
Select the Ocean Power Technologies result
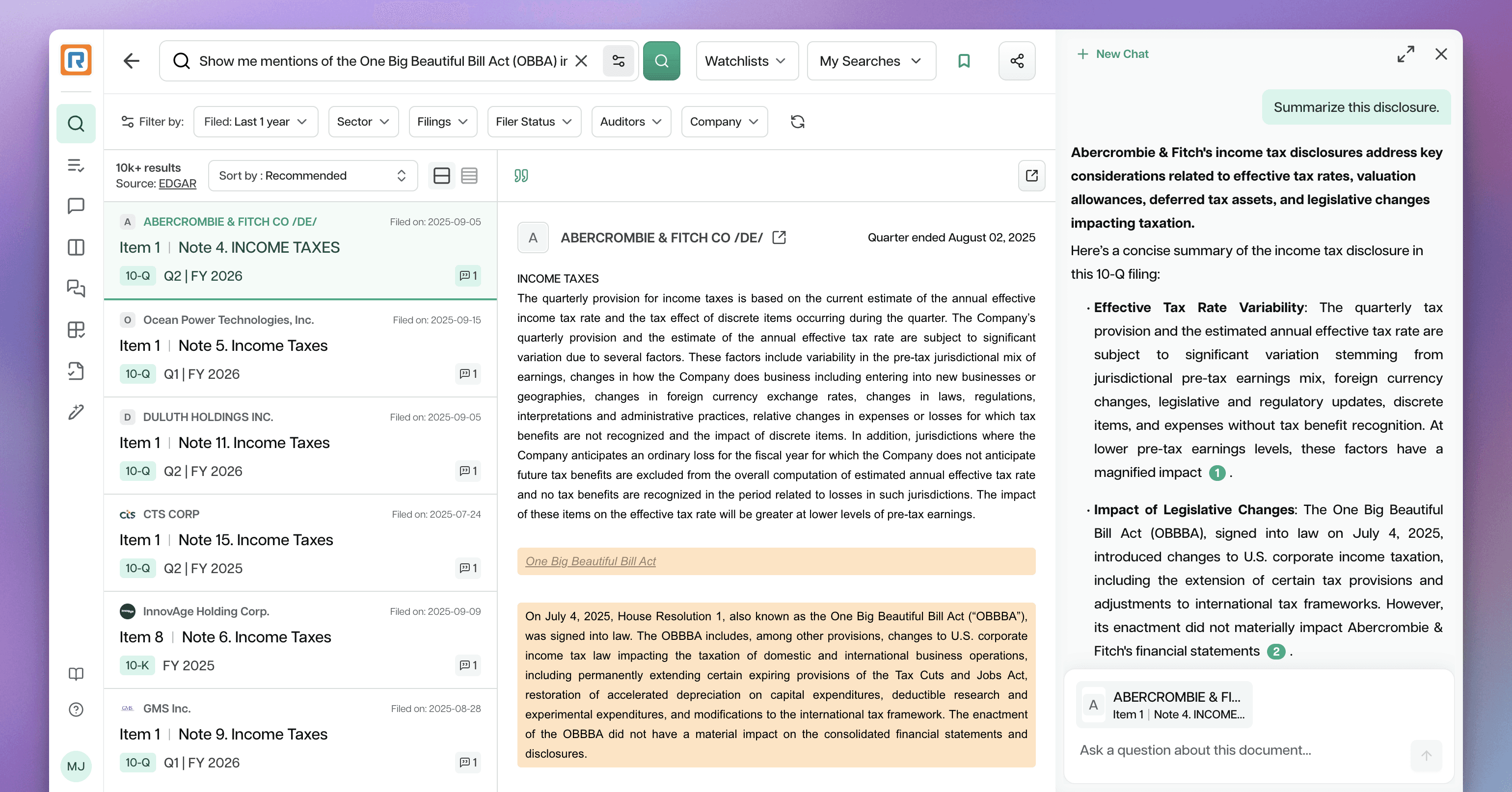300,347
